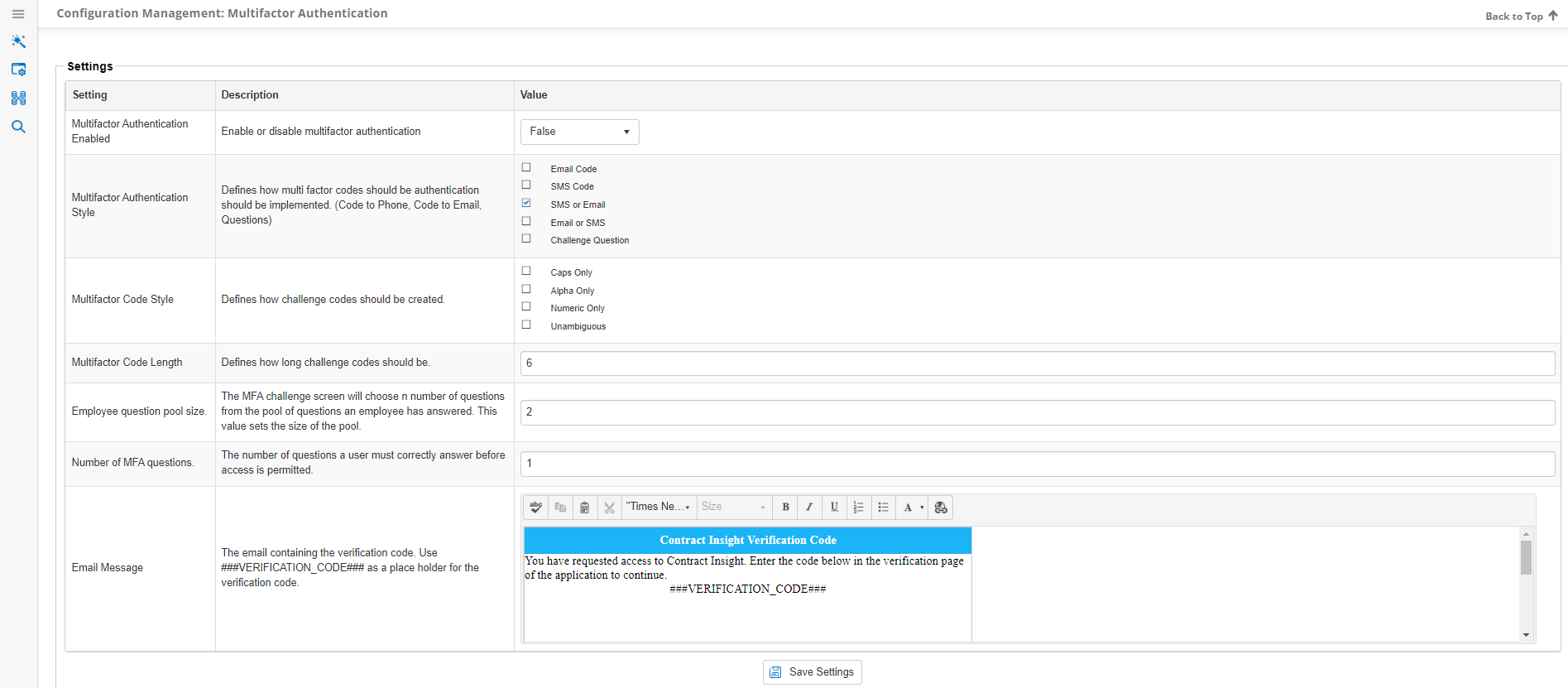Click 'Enable or disable multifactor authentication' description
The height and width of the screenshot is (688, 1568).
(x=321, y=132)
